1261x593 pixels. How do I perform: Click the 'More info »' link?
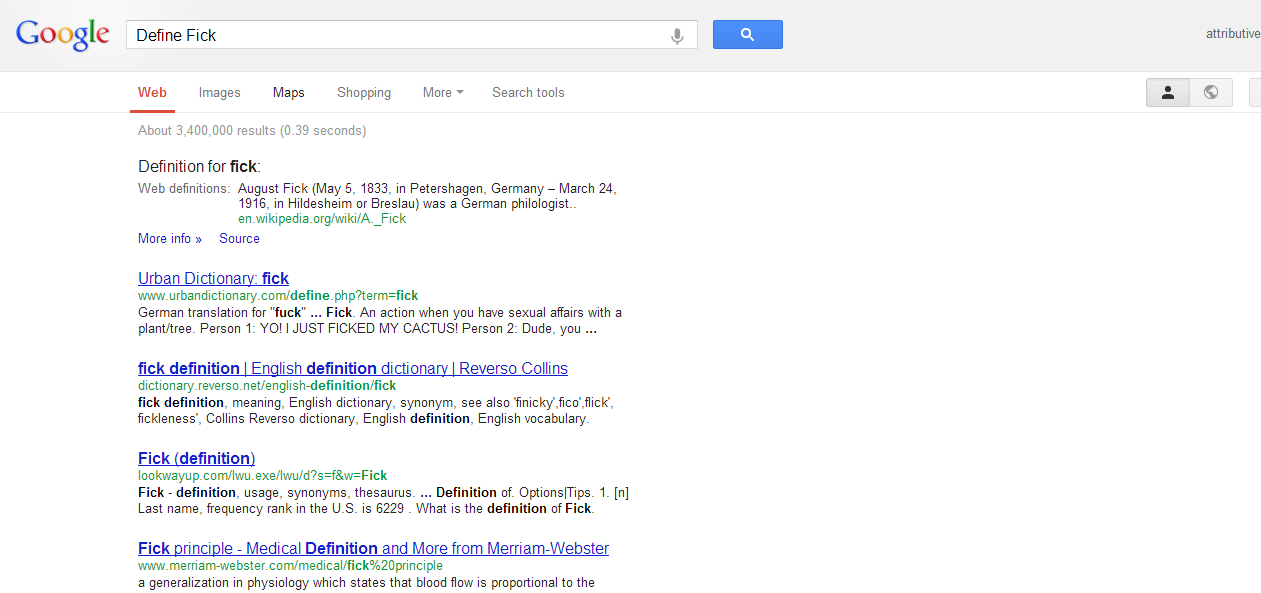(x=170, y=238)
